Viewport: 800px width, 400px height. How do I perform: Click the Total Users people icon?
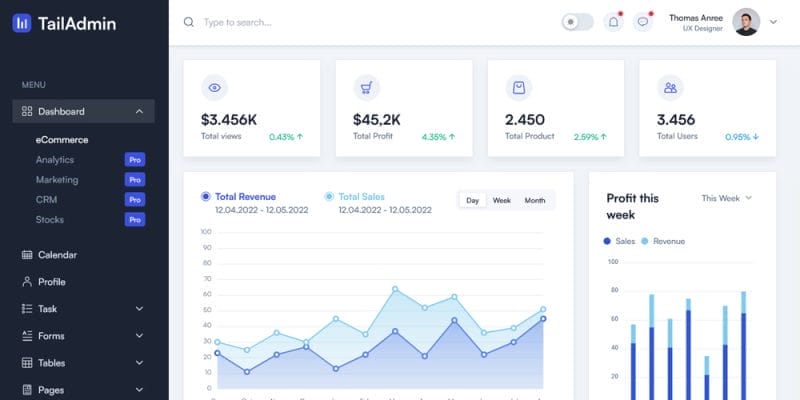670,88
